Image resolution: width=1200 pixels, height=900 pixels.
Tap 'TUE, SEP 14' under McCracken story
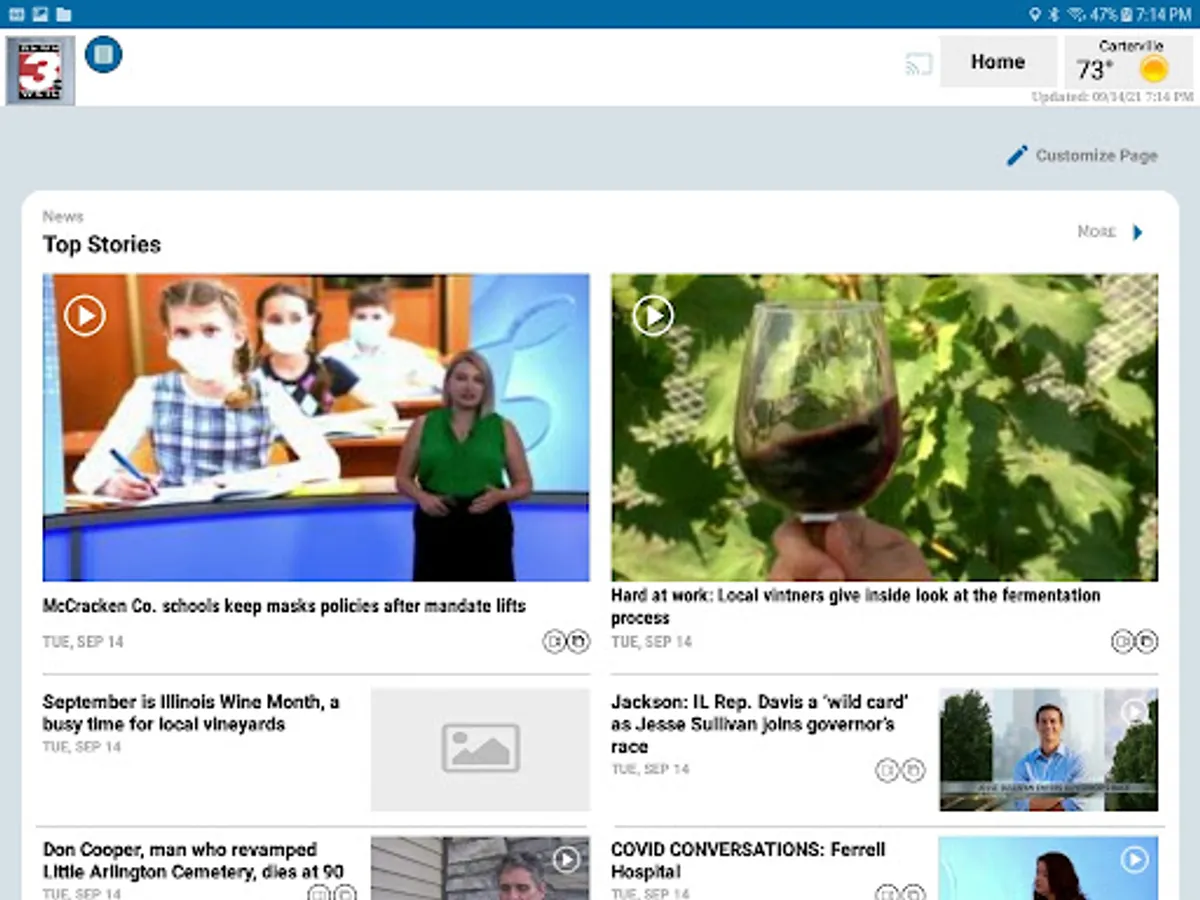coord(83,642)
